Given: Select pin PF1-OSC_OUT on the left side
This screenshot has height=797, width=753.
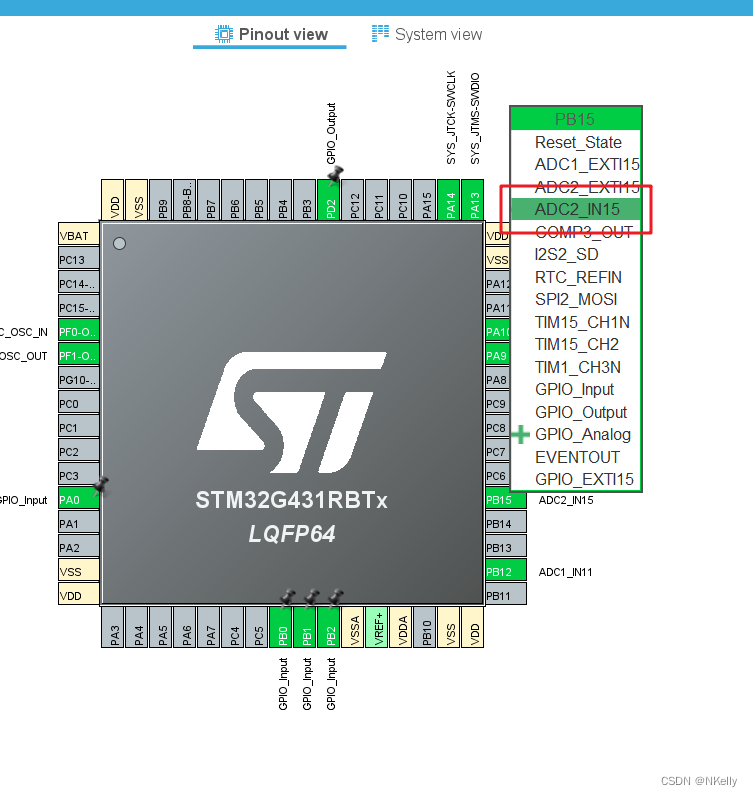Looking at the screenshot, I should pyautogui.click(x=79, y=356).
